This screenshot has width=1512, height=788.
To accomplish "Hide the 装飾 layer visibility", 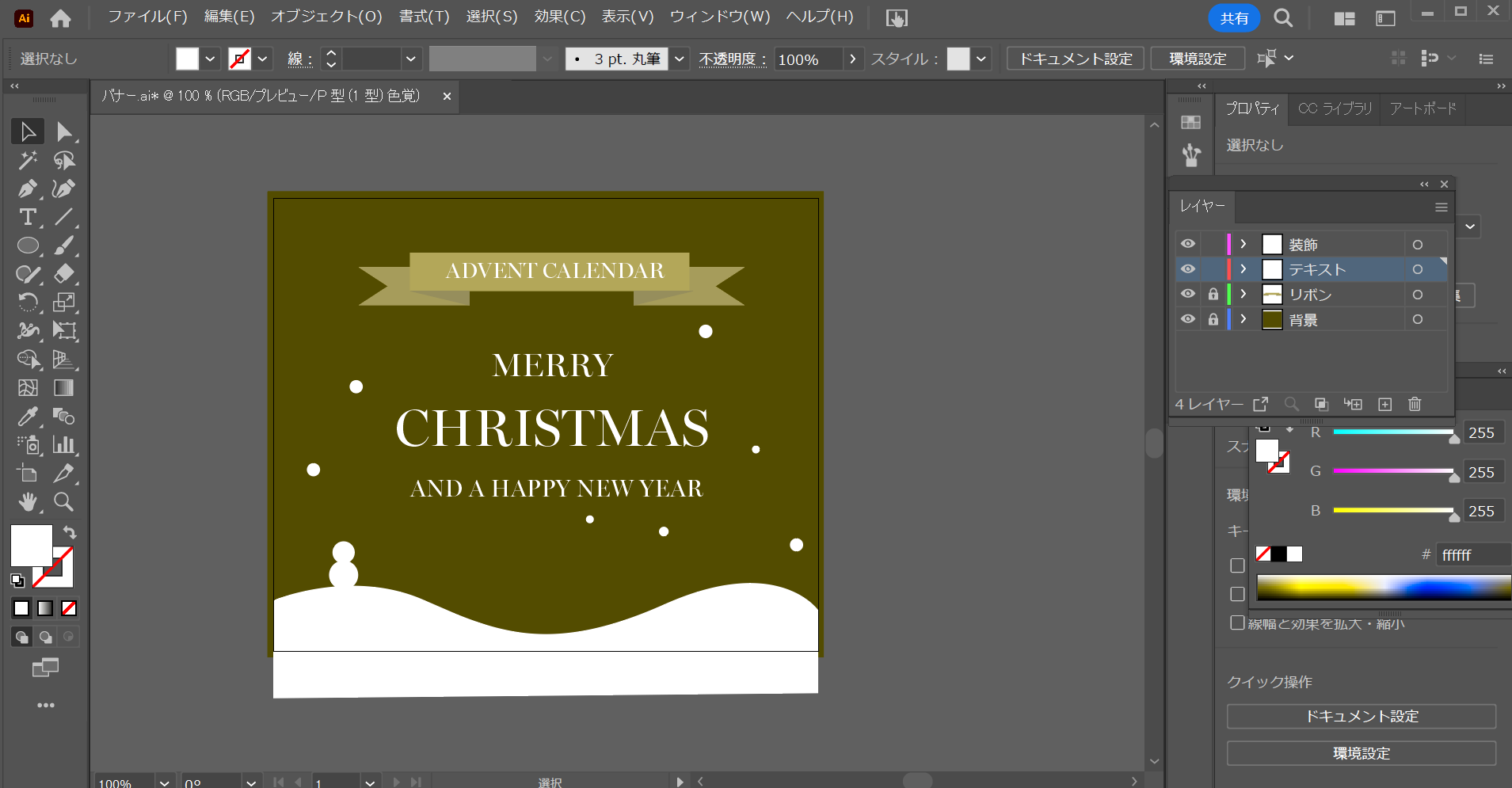I will coord(1188,244).
